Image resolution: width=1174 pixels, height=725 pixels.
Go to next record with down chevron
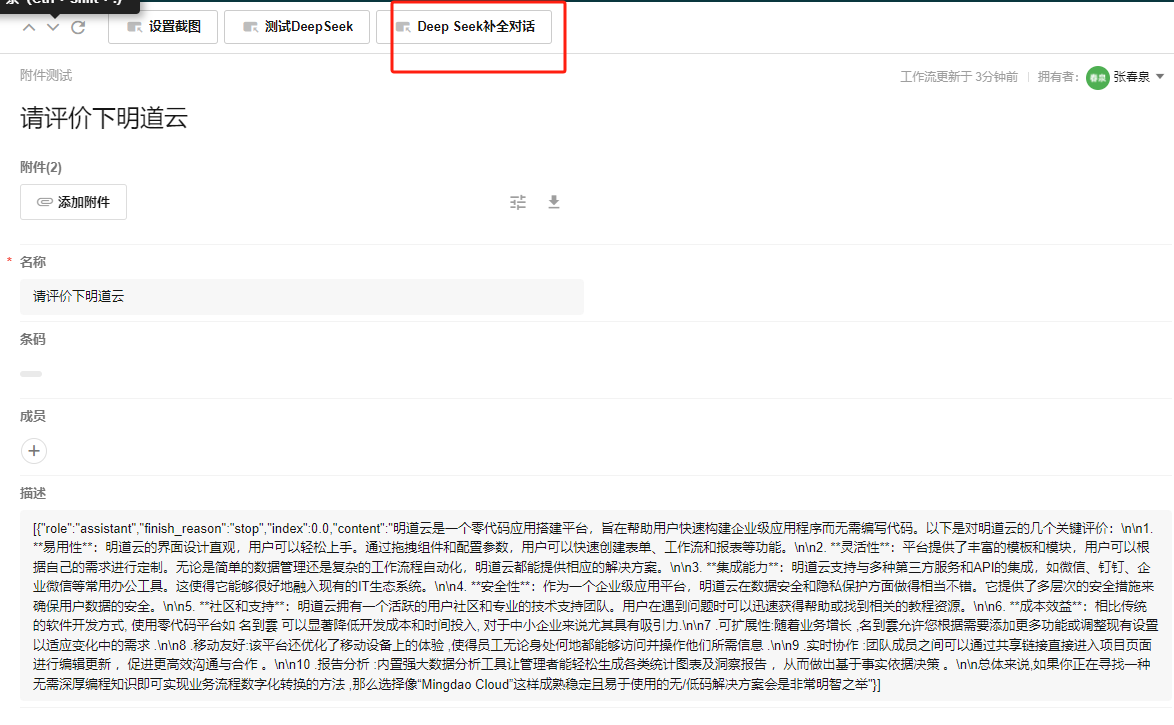tap(53, 28)
